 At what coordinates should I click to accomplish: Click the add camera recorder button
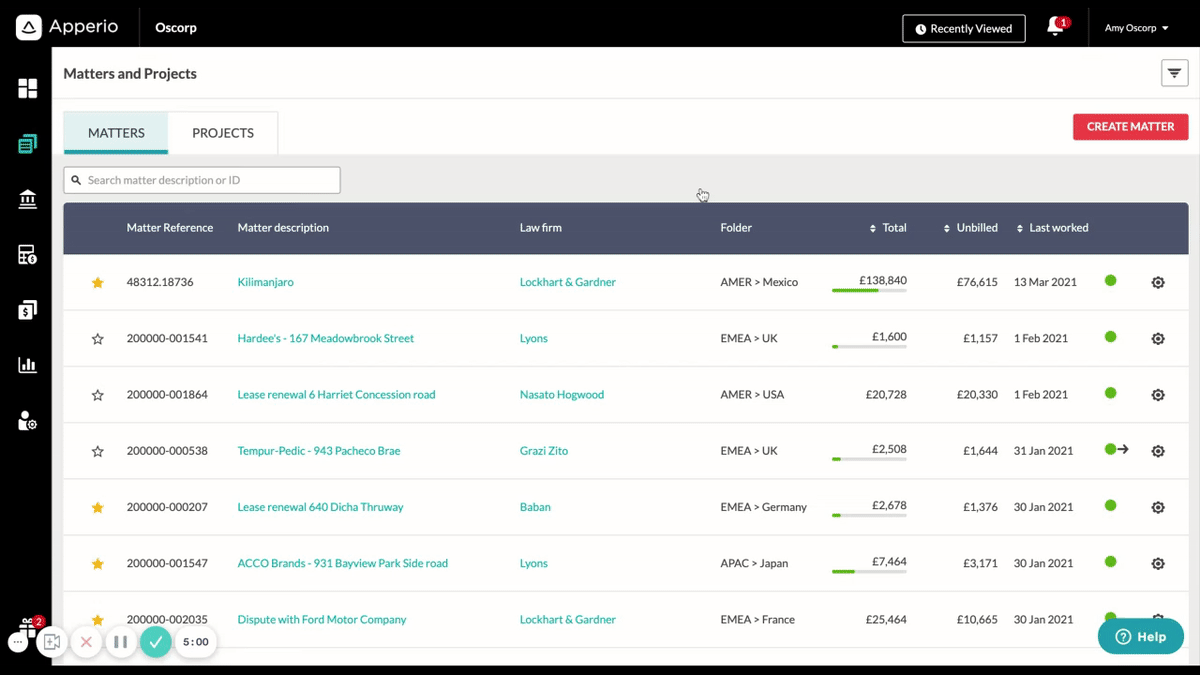pos(52,642)
